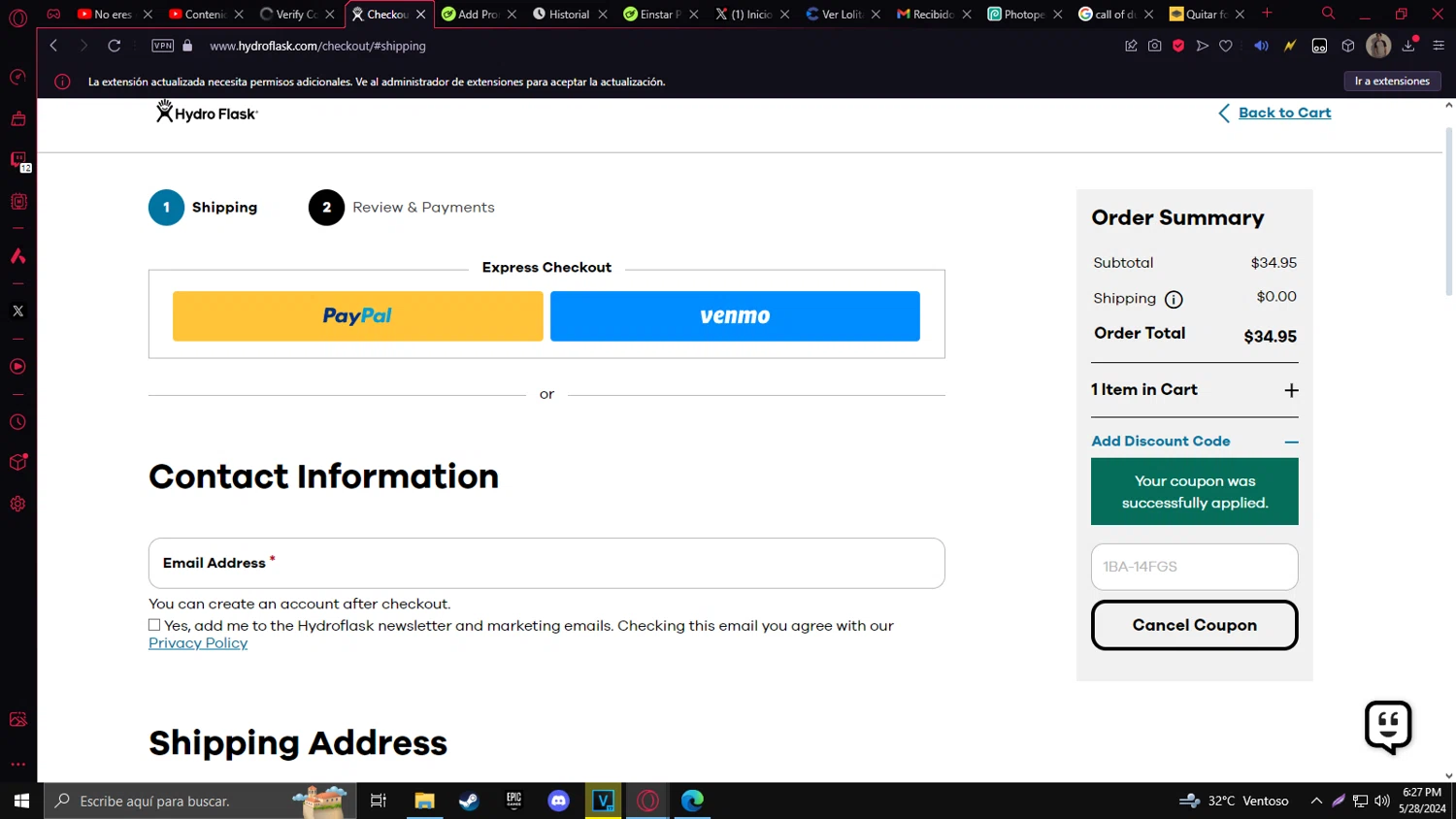This screenshot has height=819, width=1456.
Task: Switch to the Recibidos Gmail tab
Action: pos(933,14)
